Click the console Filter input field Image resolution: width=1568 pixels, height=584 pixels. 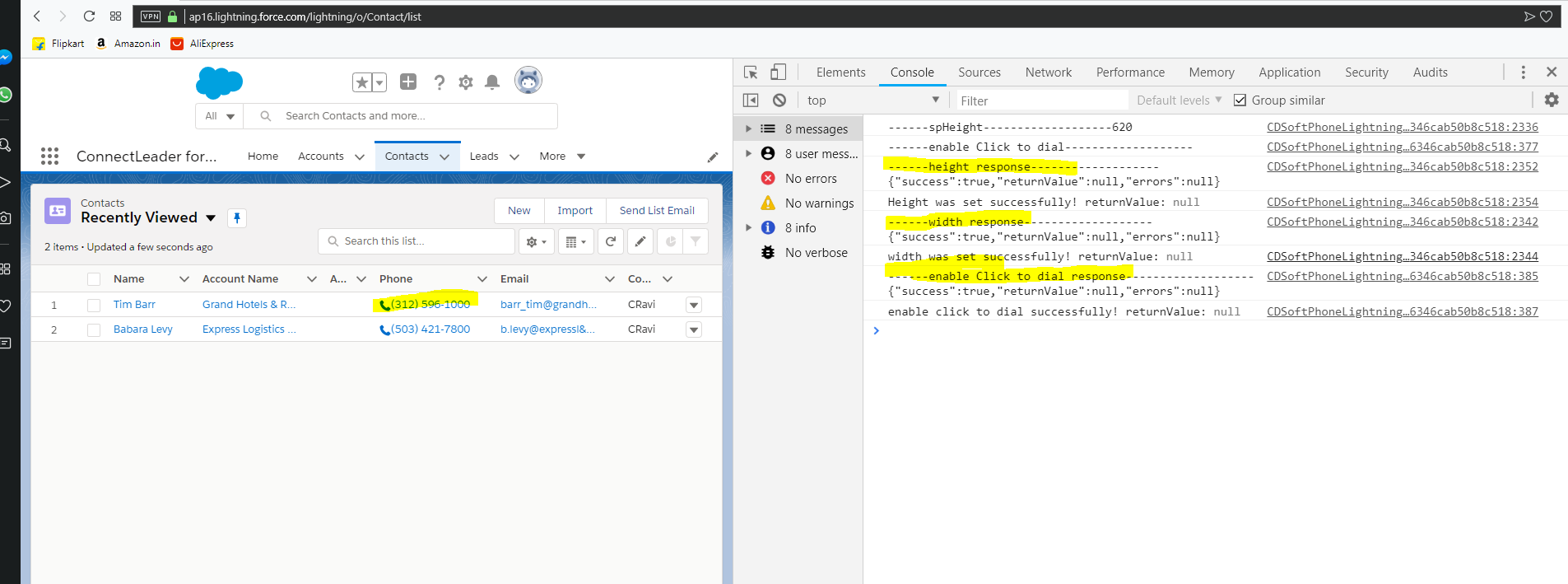[1041, 100]
